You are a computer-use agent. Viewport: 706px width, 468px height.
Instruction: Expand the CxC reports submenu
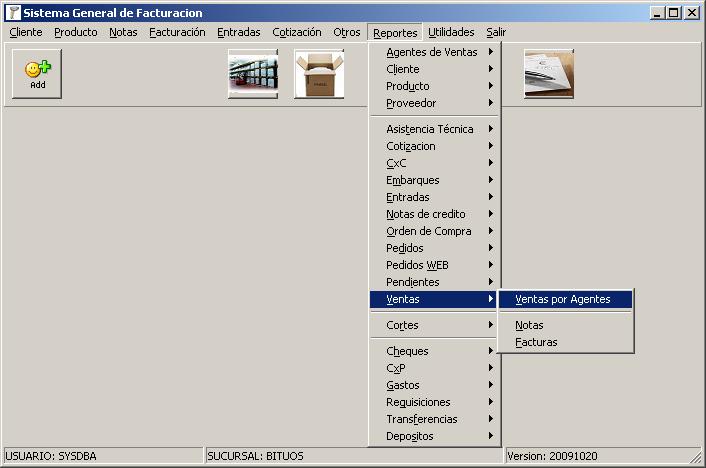434,163
